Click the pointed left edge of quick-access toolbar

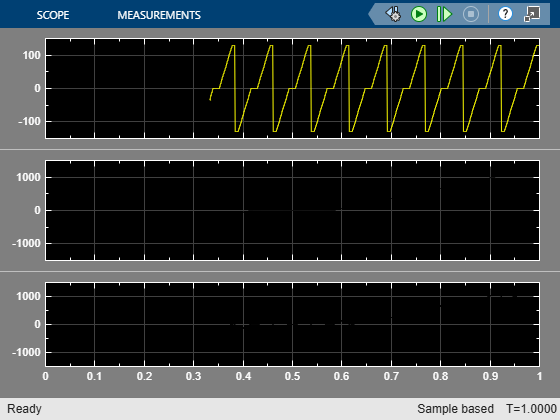coord(372,14)
